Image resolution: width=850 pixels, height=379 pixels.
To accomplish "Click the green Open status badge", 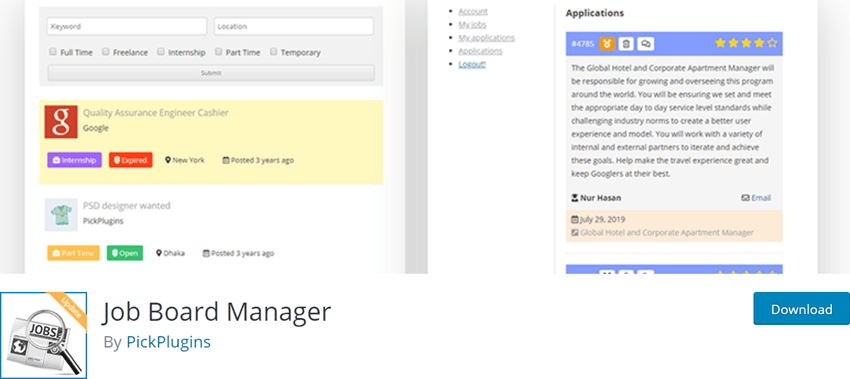I will (x=125, y=253).
